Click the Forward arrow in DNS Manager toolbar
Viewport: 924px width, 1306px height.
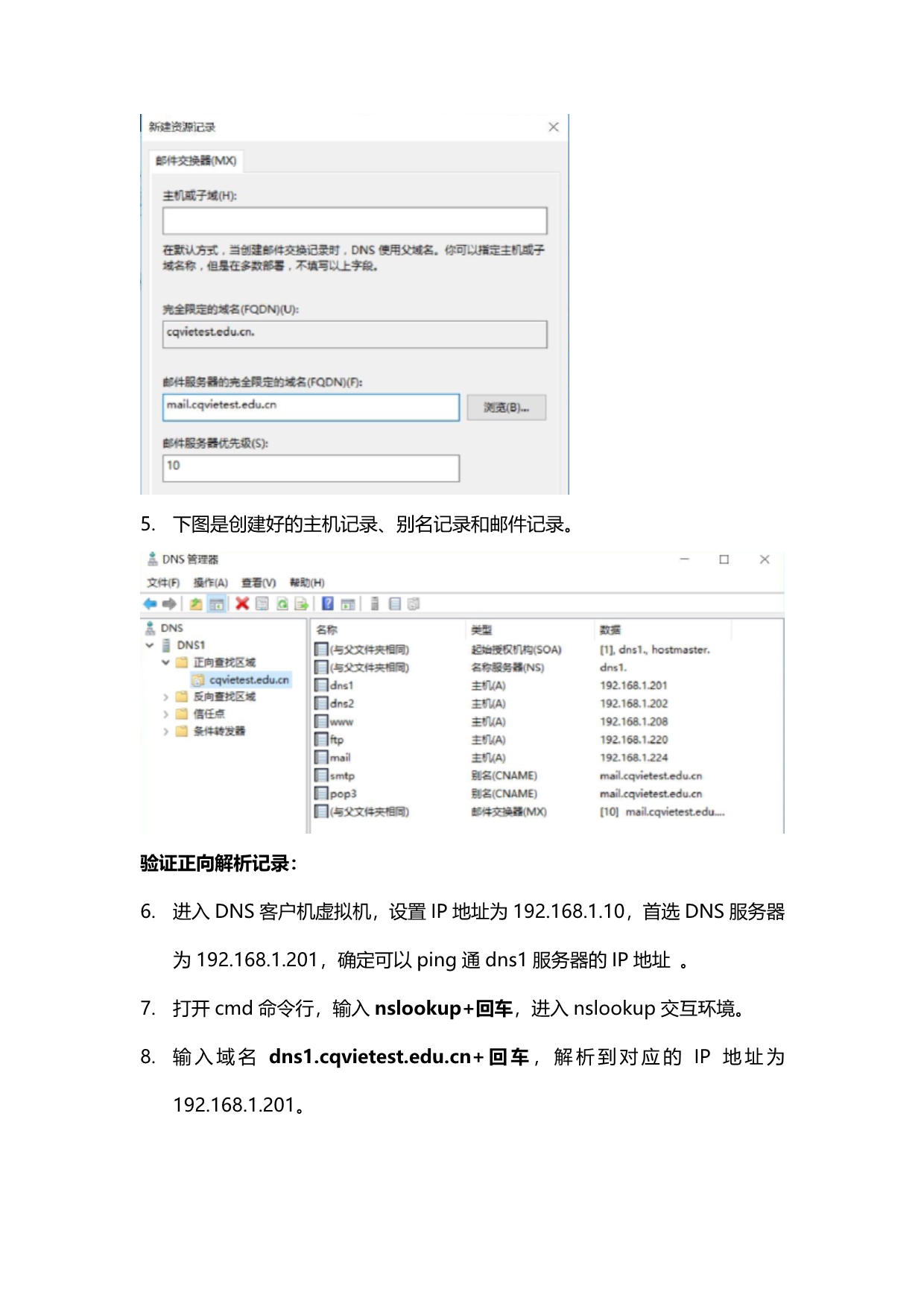[169, 603]
